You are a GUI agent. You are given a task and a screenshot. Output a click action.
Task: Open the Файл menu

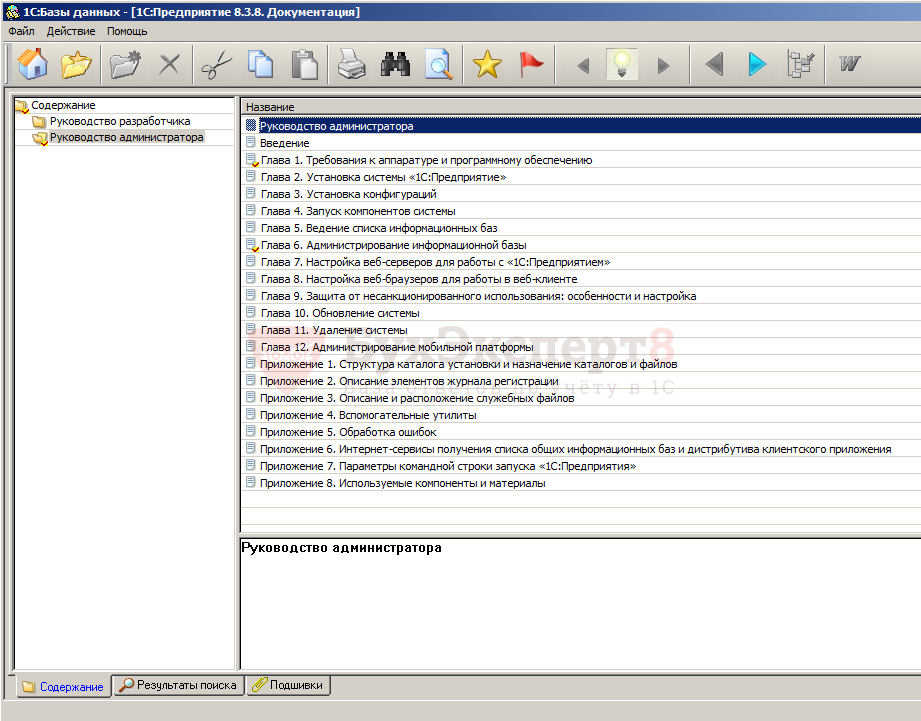coord(21,31)
